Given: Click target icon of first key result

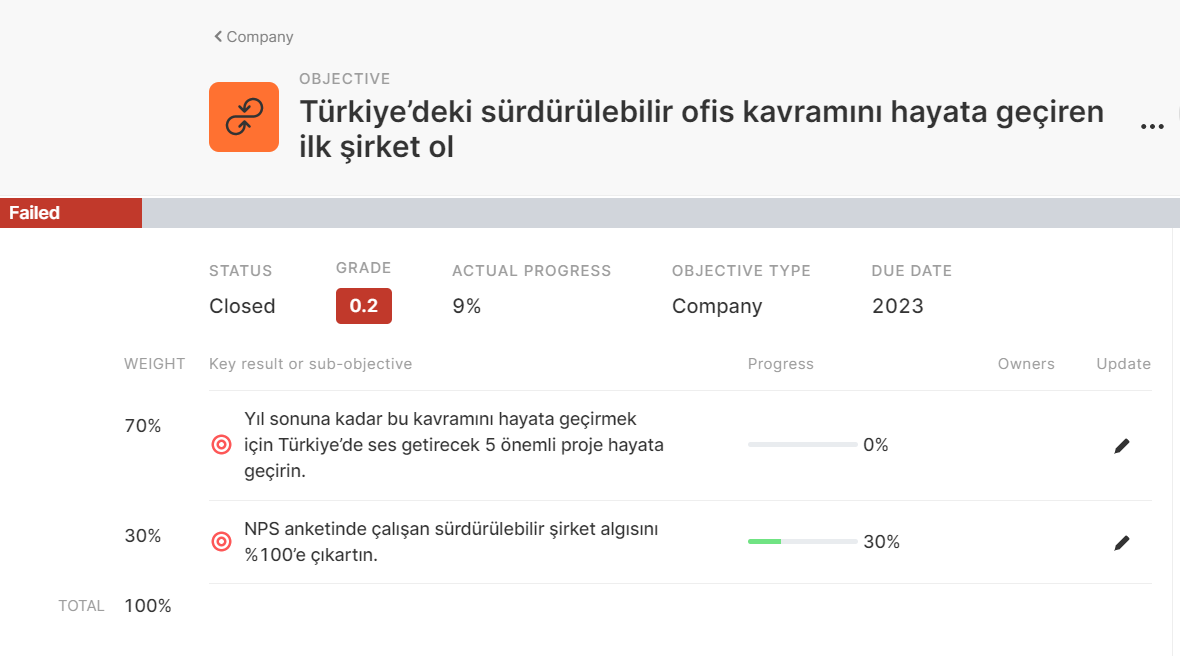Looking at the screenshot, I should [x=222, y=445].
